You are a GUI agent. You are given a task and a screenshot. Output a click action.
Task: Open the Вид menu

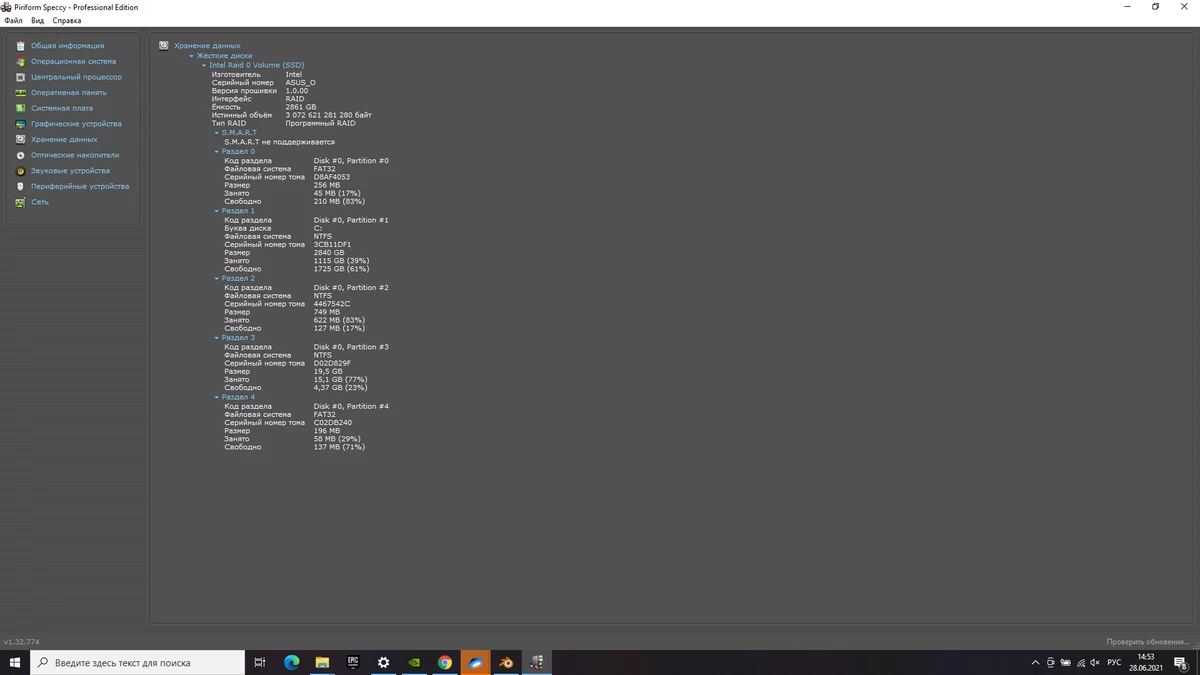pyautogui.click(x=37, y=20)
